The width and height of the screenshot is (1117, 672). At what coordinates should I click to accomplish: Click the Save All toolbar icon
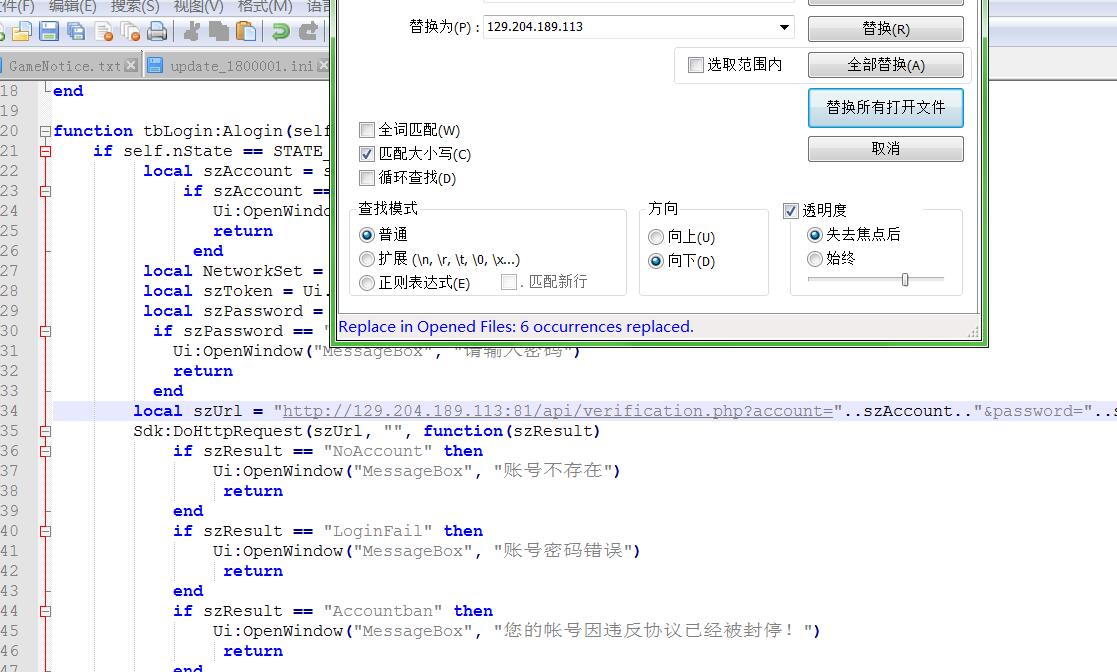76,32
